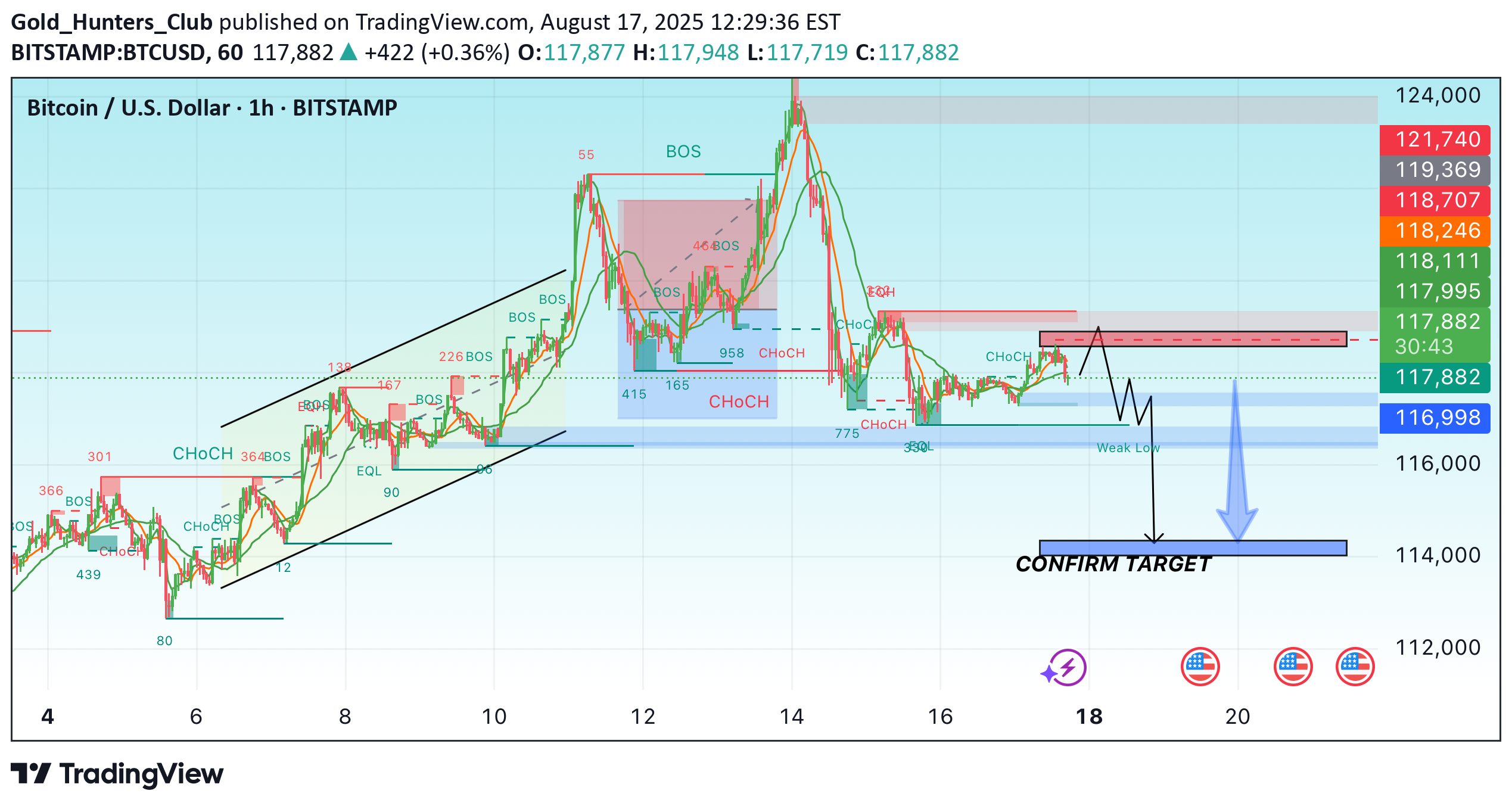Click the 415 level label
This screenshot has height=806, width=1512.
634,394
